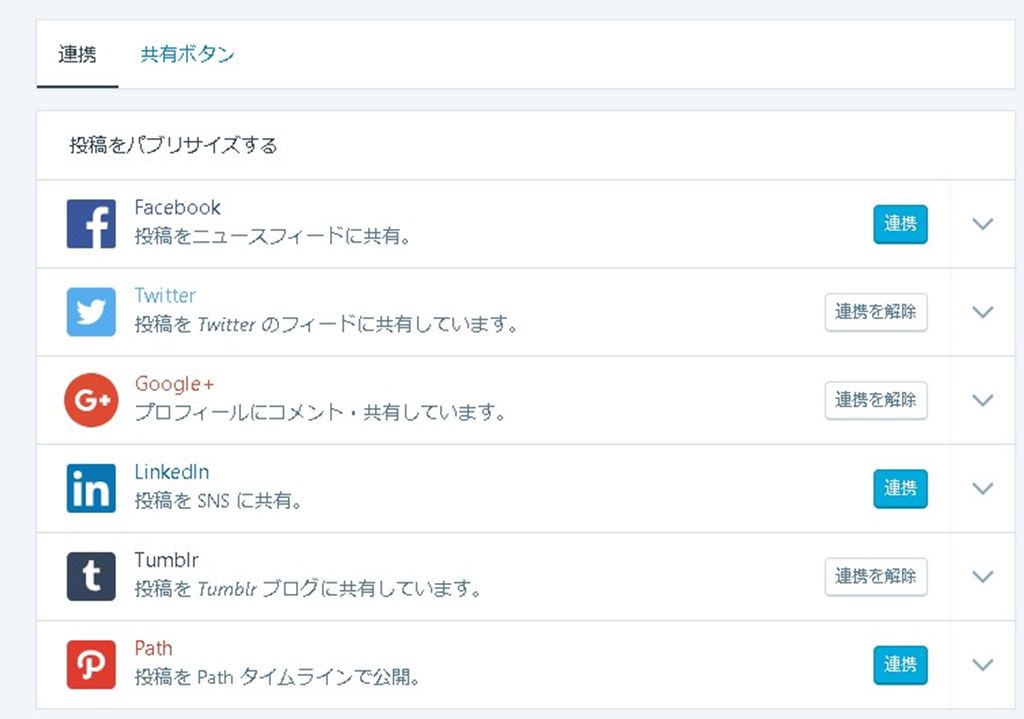1024x719 pixels.
Task: Disconnect Tumblr using 連携を解除
Action: click(x=875, y=576)
